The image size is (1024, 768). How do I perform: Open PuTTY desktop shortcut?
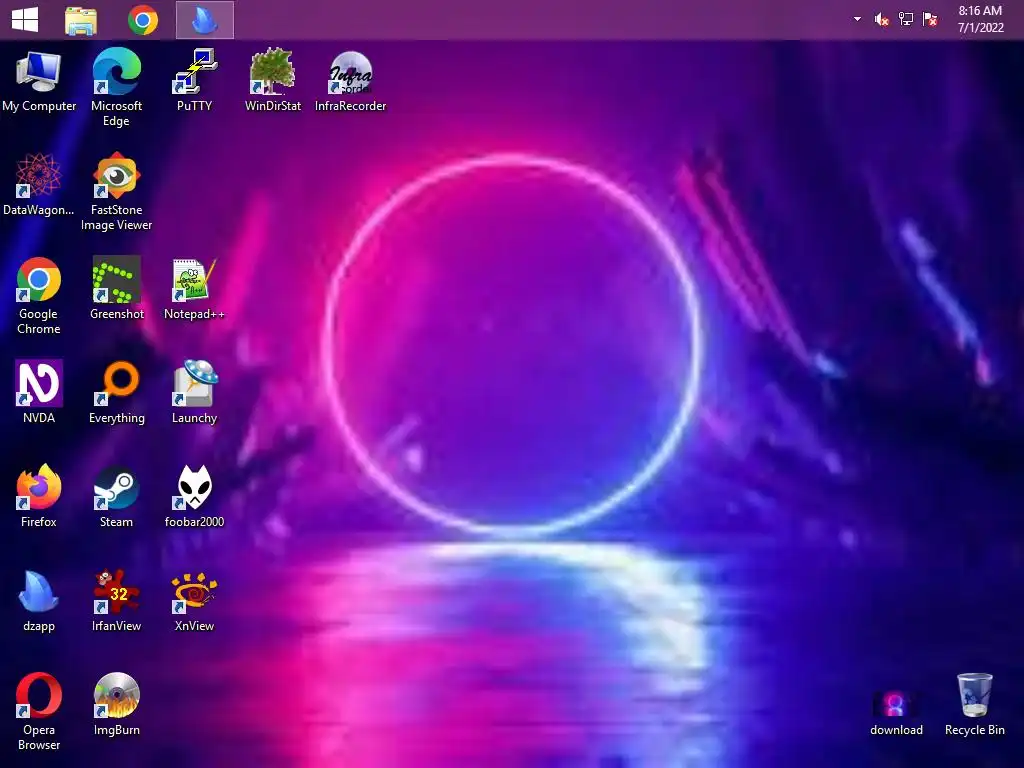point(195,81)
